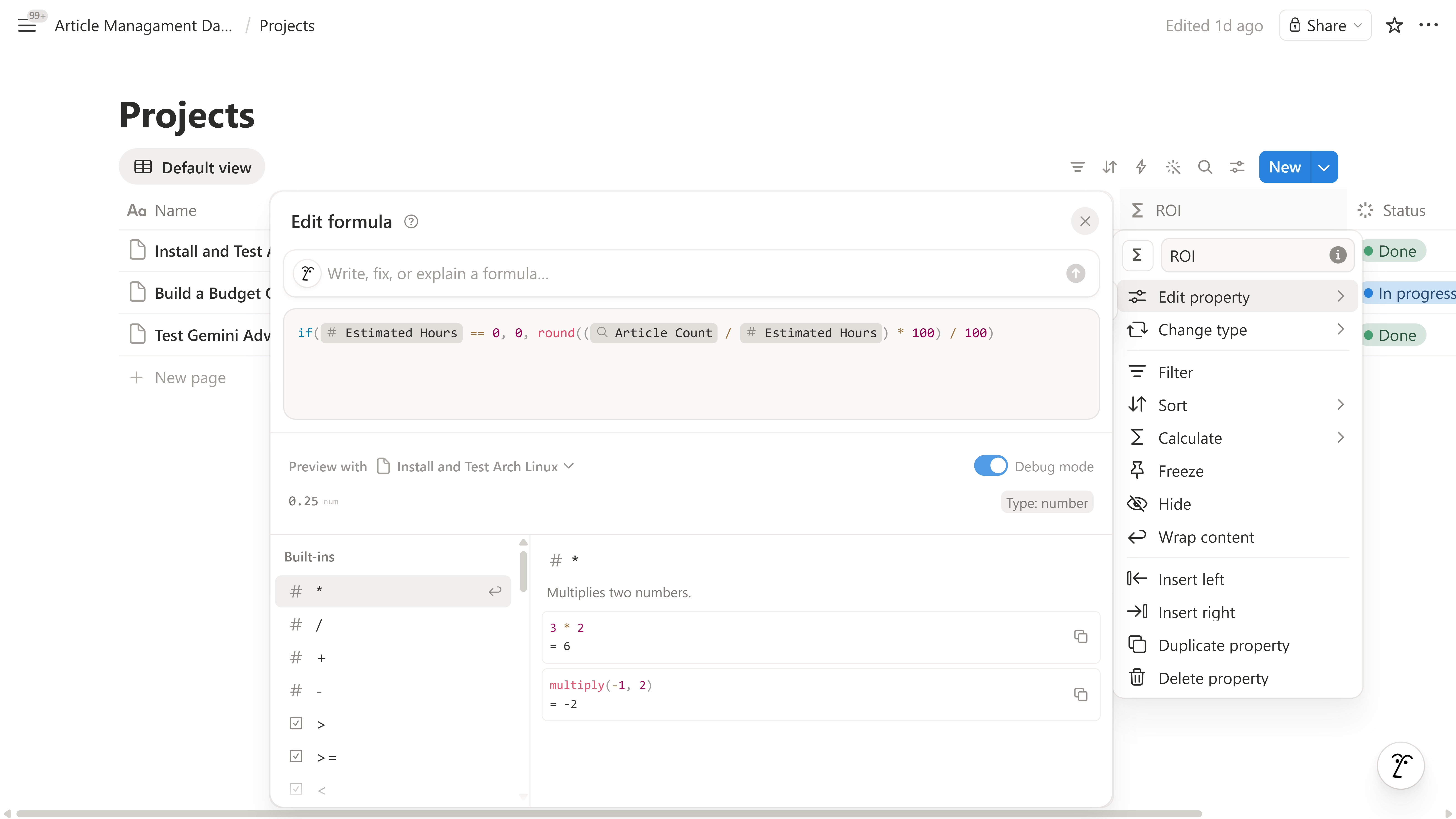Open Share dropdown
This screenshot has width=1456, height=819.
tap(1325, 25)
